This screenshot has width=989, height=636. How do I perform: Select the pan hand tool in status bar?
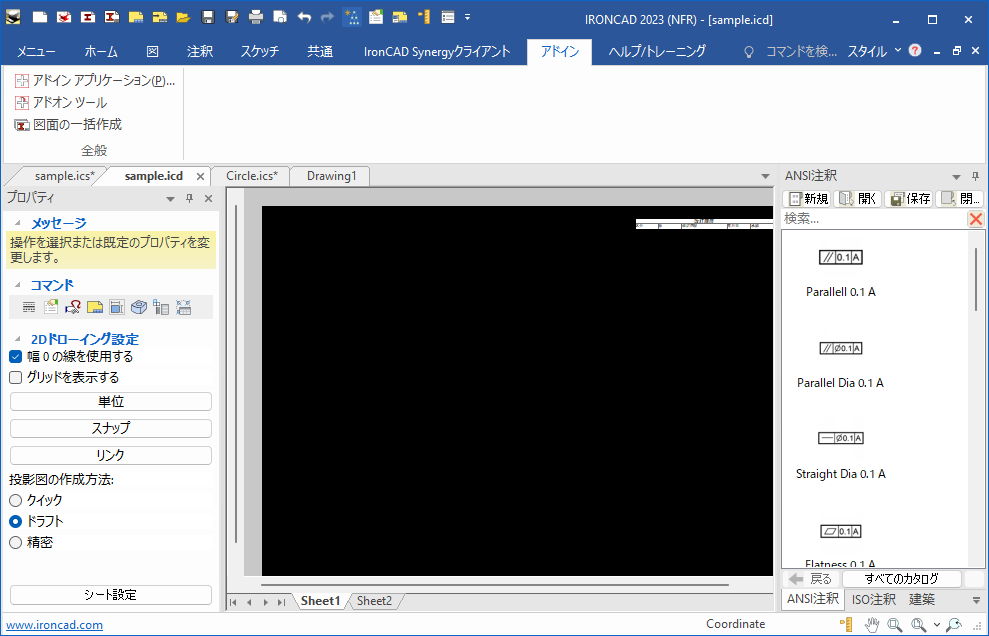[x=872, y=625]
